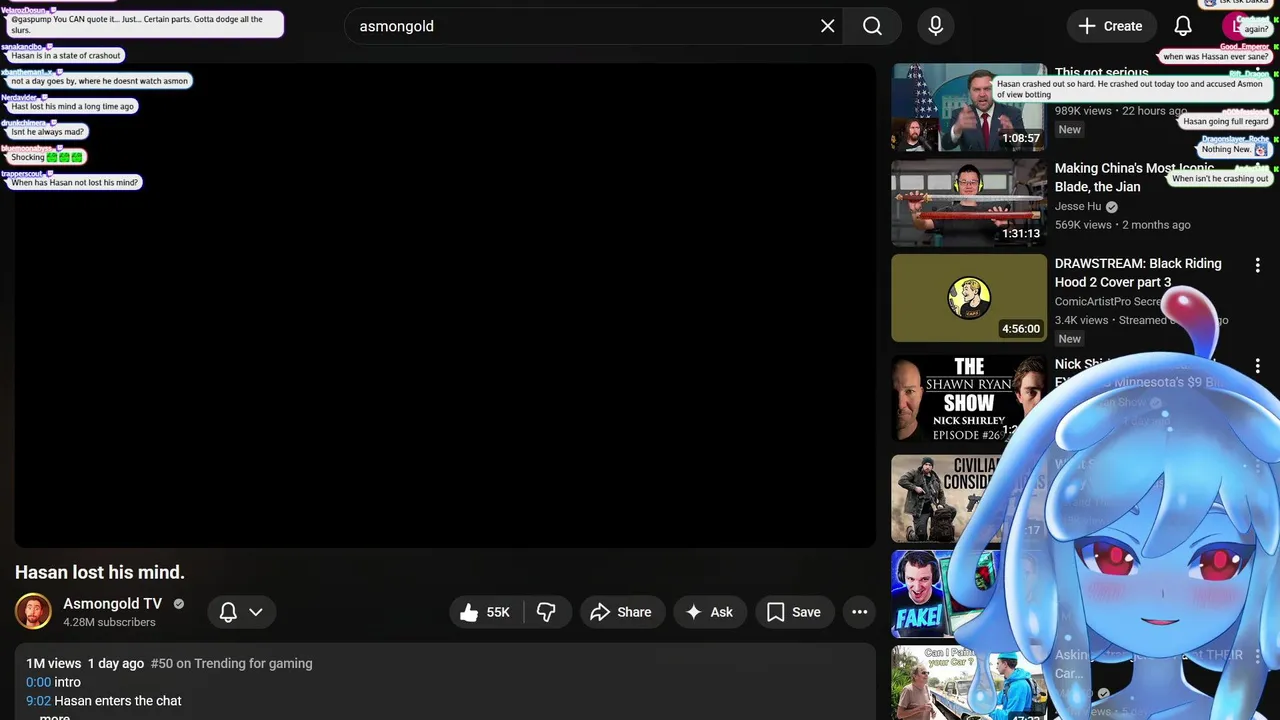Start voice search with the microphone icon
This screenshot has width=1280, height=720.
935,26
